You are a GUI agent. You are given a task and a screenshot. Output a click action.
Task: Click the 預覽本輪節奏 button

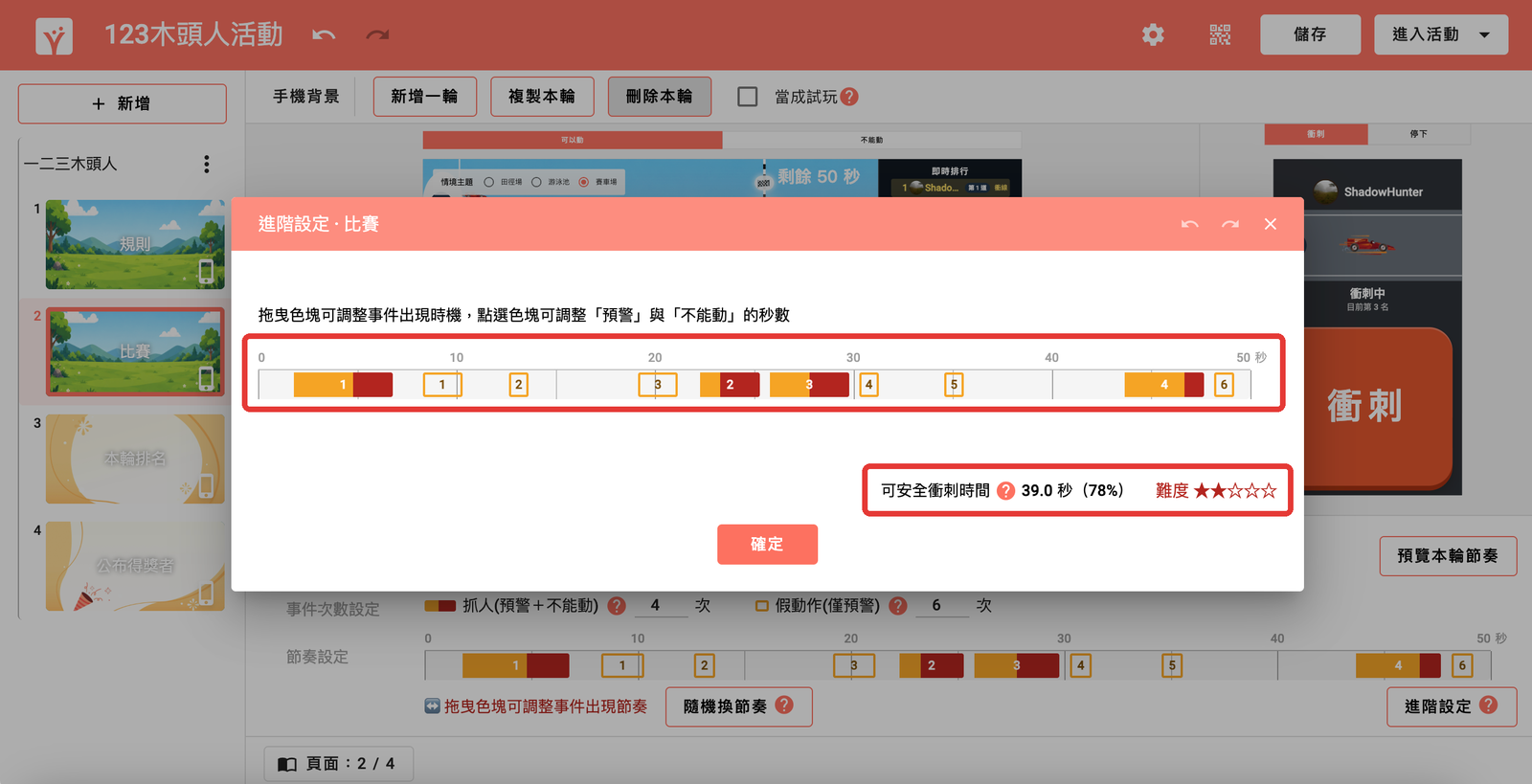point(1448,556)
